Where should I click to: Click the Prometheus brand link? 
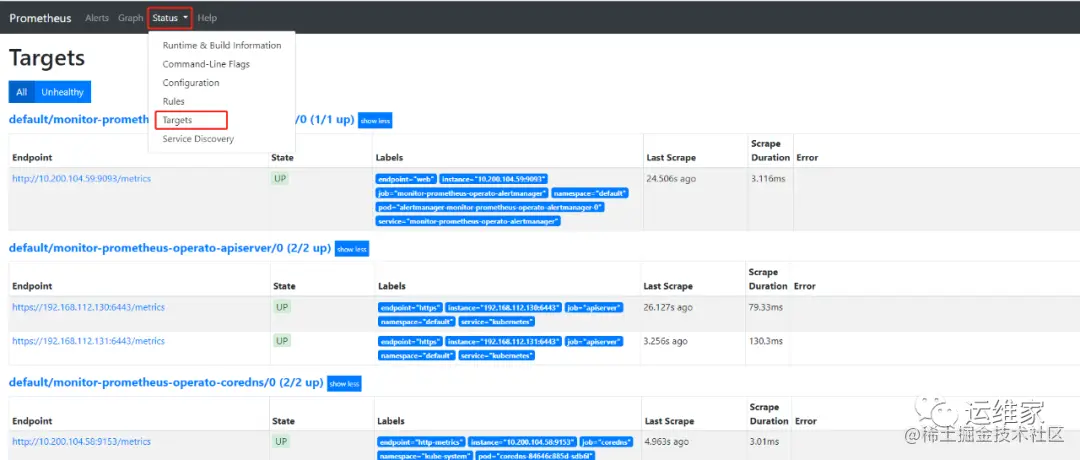tap(40, 18)
